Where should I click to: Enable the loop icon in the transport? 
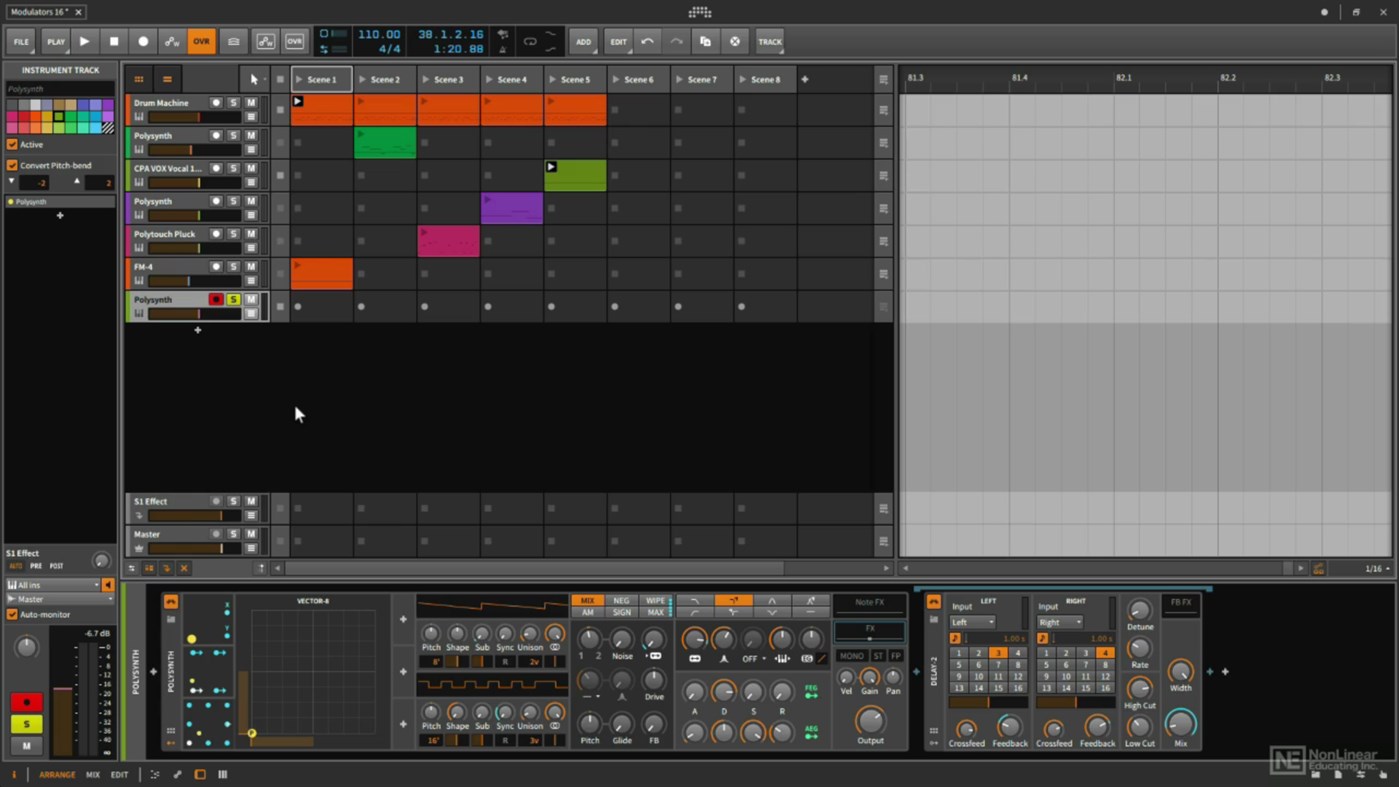[531, 41]
